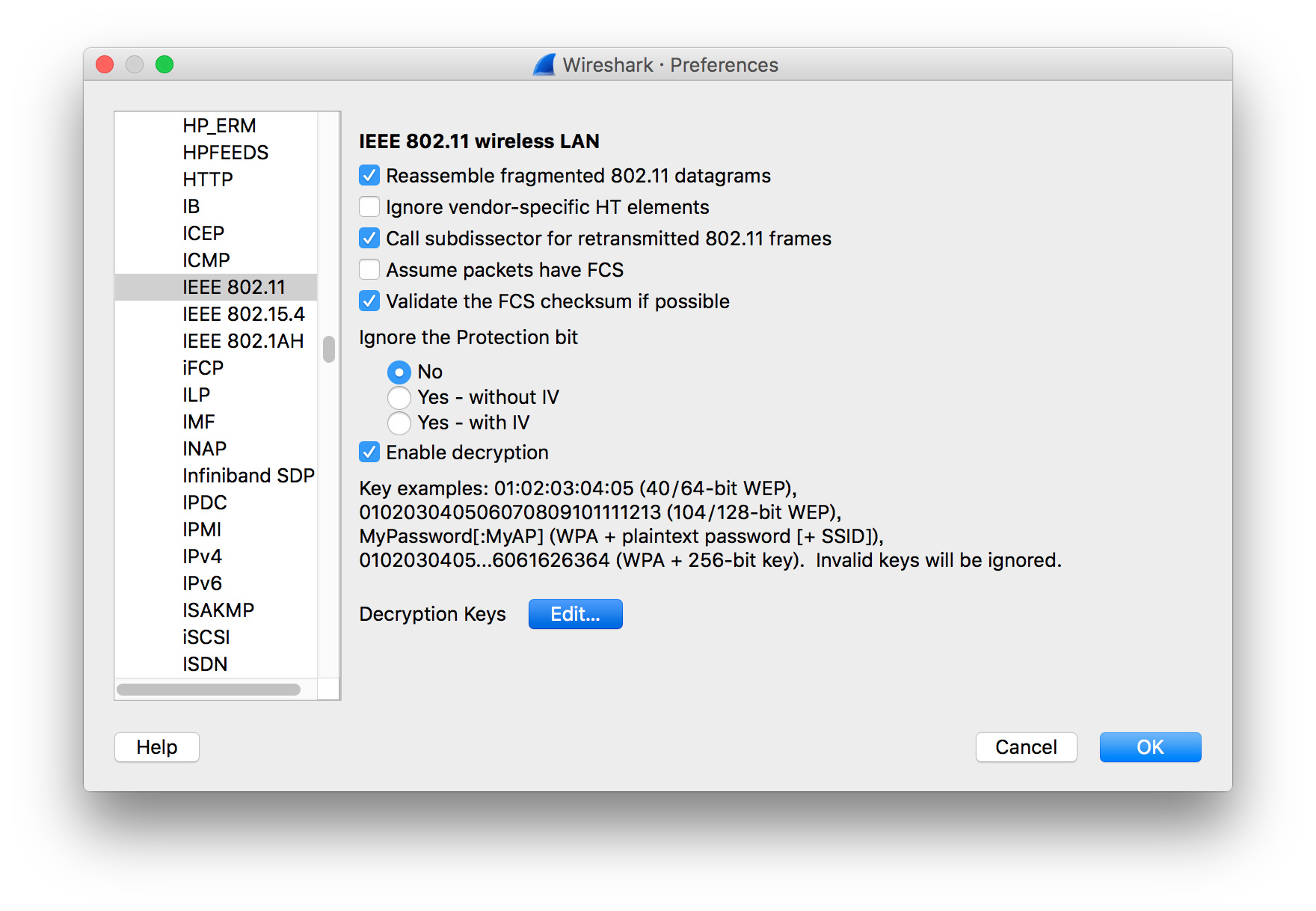The width and height of the screenshot is (1316, 911).
Task: Click the Wireshark fin icon in title bar
Action: coord(544,64)
